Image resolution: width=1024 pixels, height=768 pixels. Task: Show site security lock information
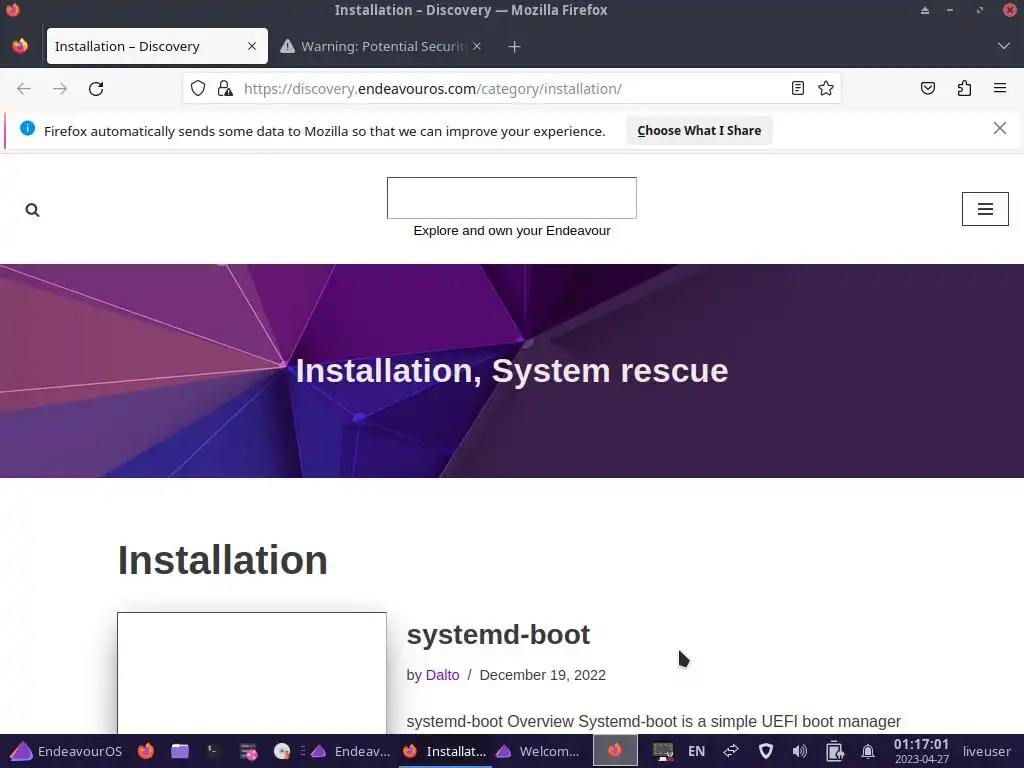pos(225,88)
